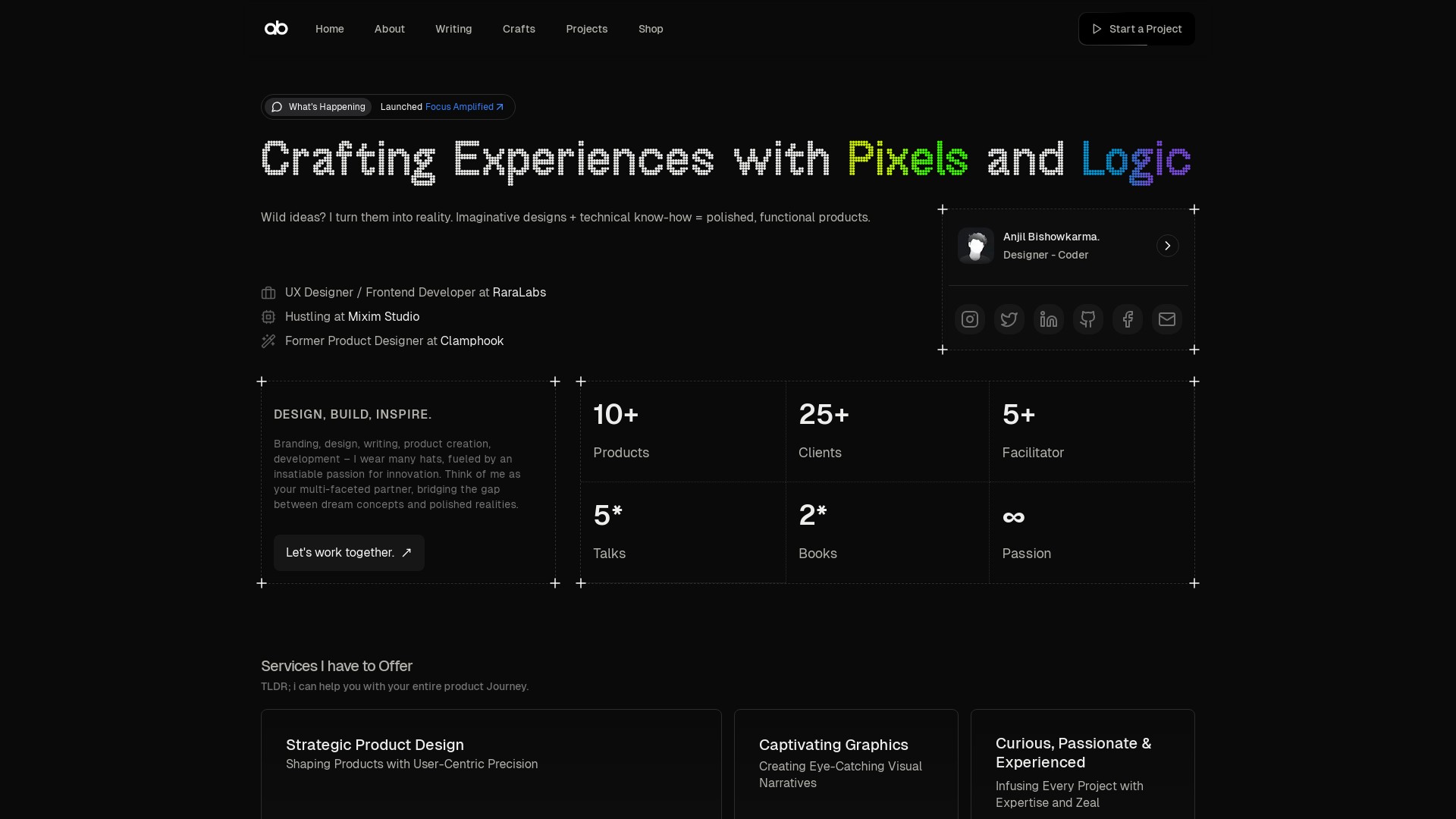Select Anjil Bishowkarma's avatar photo

click(x=976, y=246)
